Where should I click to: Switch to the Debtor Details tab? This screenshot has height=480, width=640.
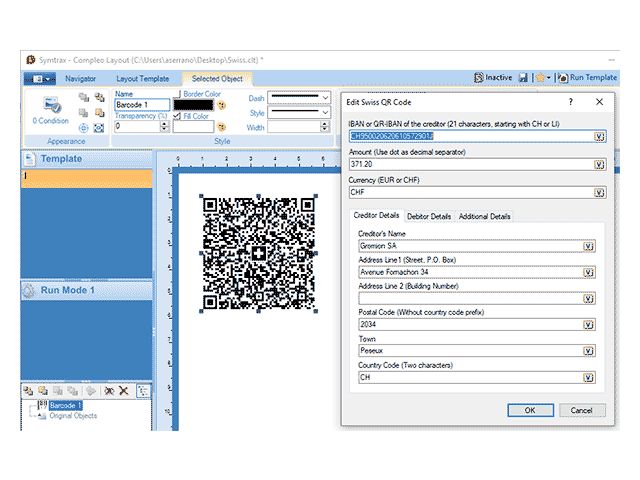(x=429, y=217)
